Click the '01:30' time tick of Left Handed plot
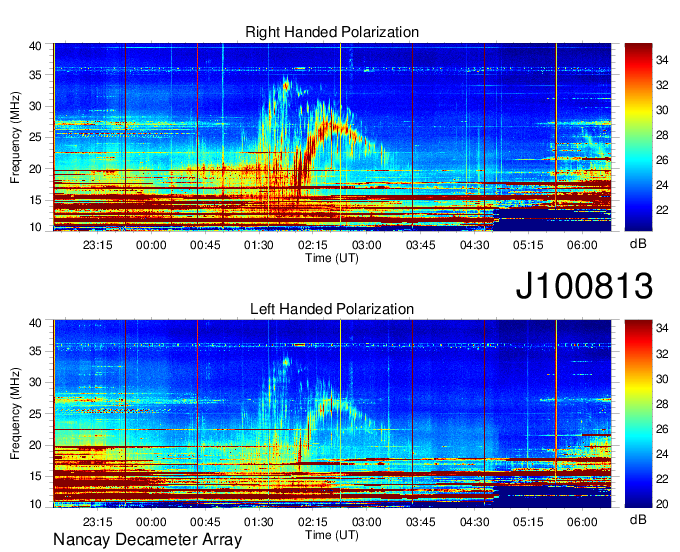Screen dimensions: 680x552 coord(259,522)
